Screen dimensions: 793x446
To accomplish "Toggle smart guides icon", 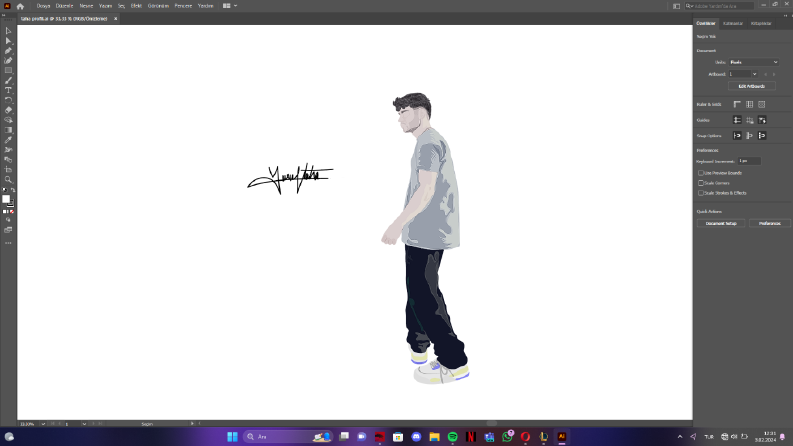I will (762, 120).
